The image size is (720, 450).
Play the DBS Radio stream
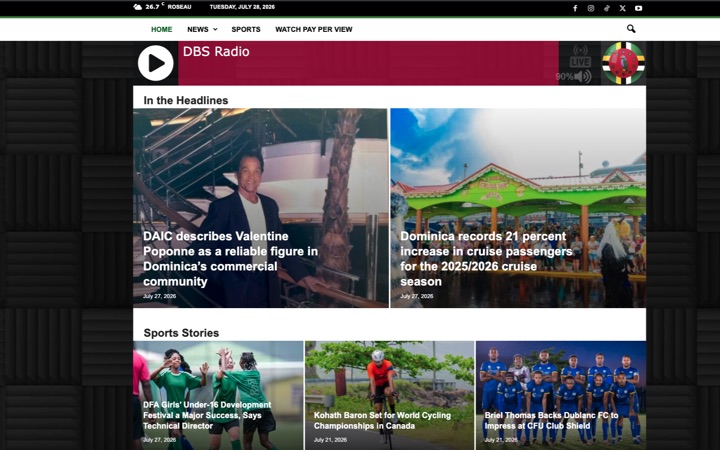click(x=156, y=63)
